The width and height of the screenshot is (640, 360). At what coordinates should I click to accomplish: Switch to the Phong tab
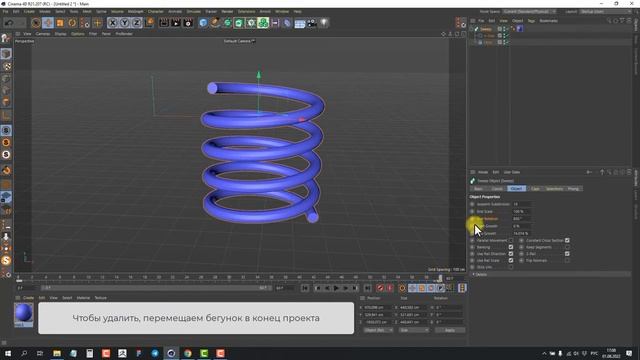pos(573,189)
